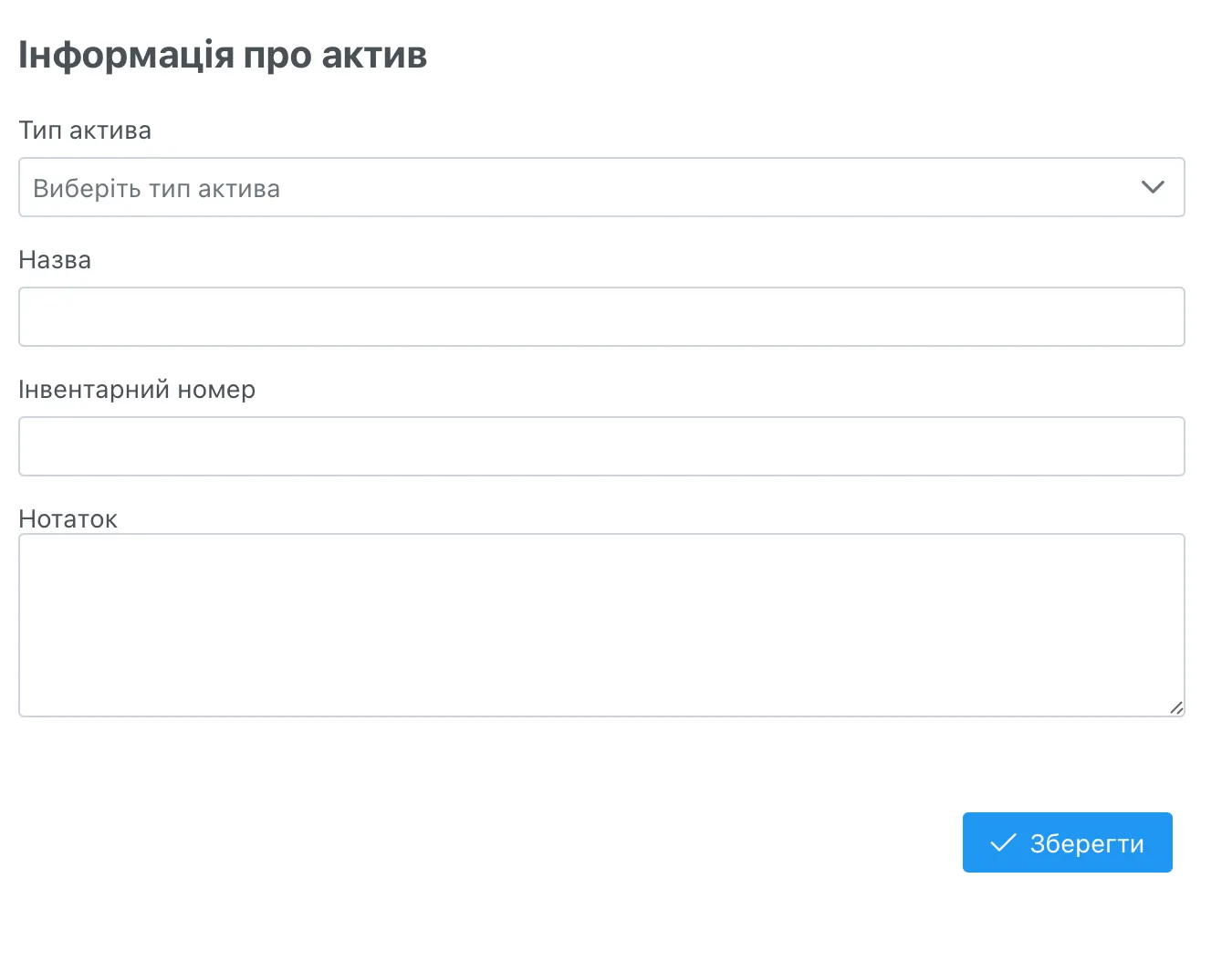
Task: Click the Назва label text
Action: point(54,259)
